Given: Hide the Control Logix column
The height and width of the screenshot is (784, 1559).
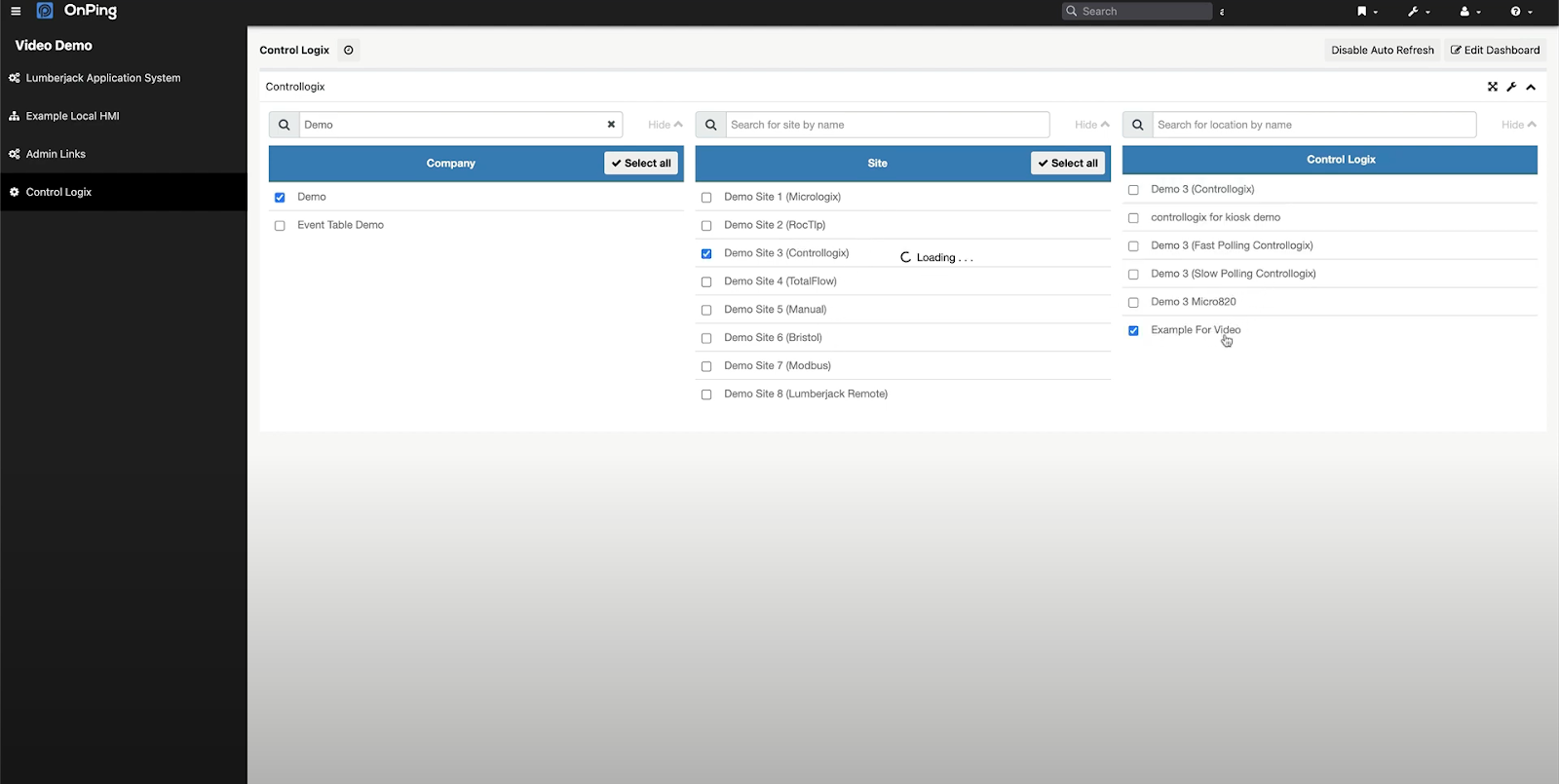Looking at the screenshot, I should pyautogui.click(x=1518, y=125).
